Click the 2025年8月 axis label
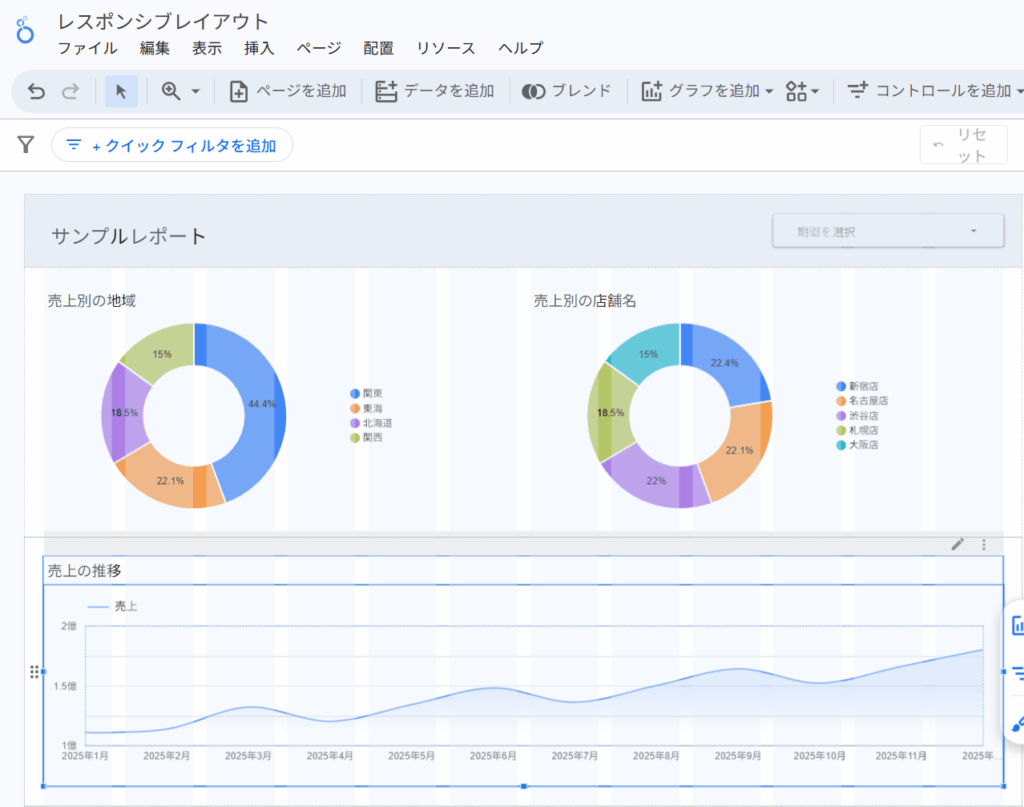 coord(656,755)
